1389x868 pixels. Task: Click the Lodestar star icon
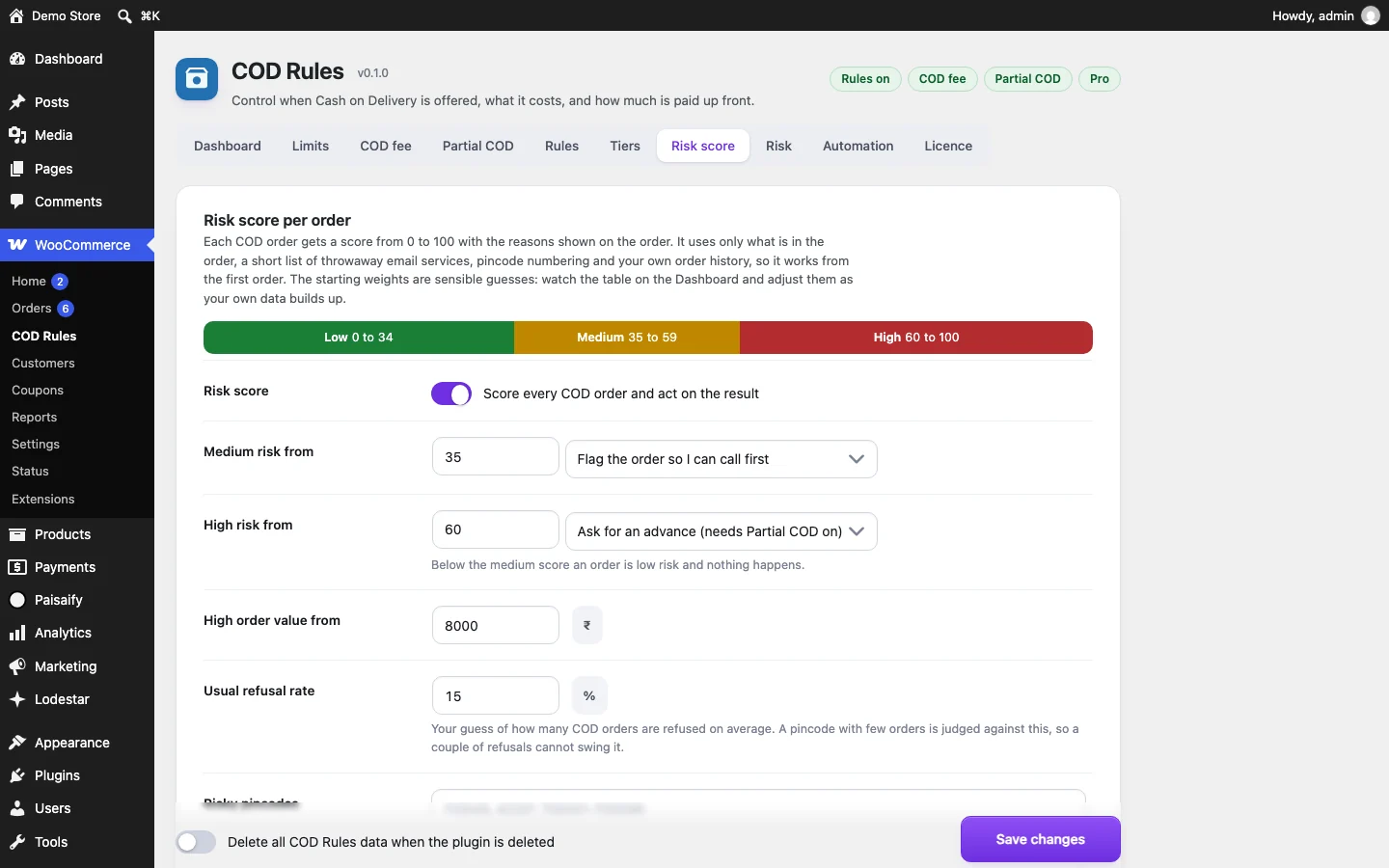pos(17,699)
